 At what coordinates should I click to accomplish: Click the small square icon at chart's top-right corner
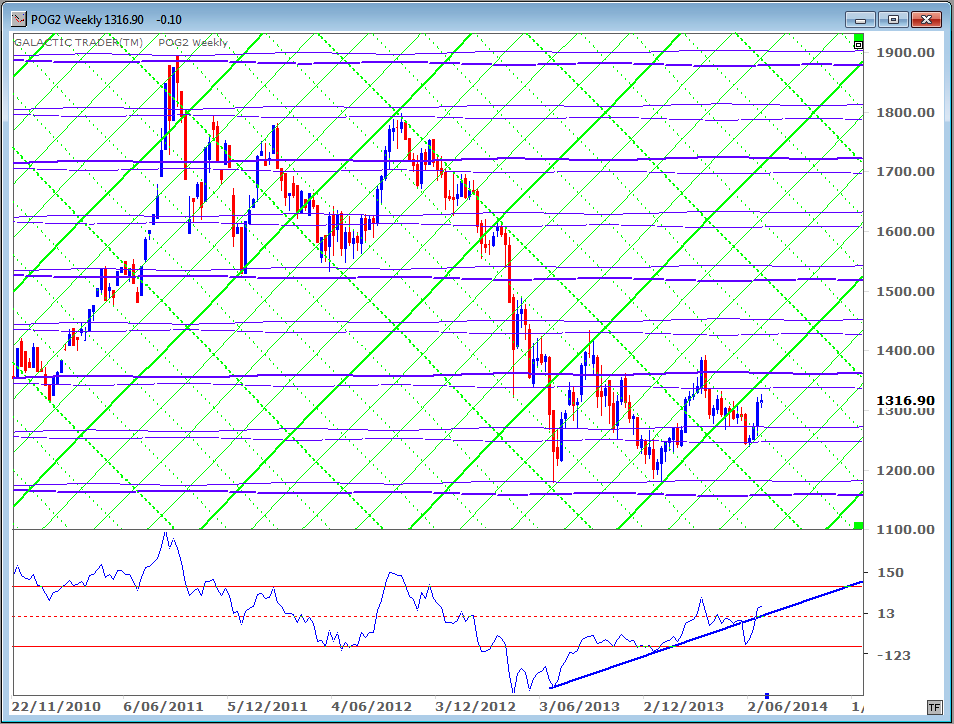(858, 44)
